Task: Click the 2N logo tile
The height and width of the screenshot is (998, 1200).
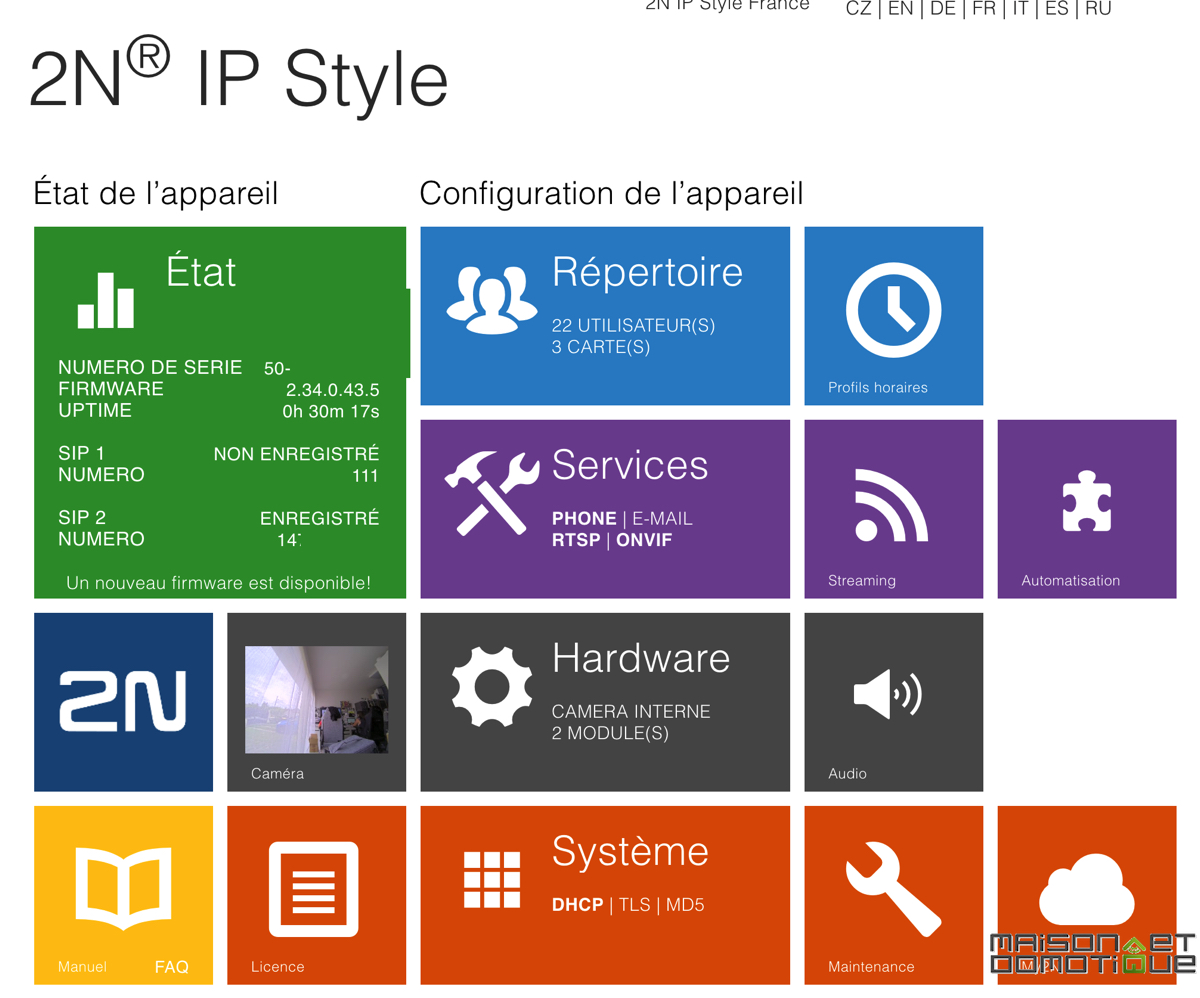Action: tap(123, 702)
